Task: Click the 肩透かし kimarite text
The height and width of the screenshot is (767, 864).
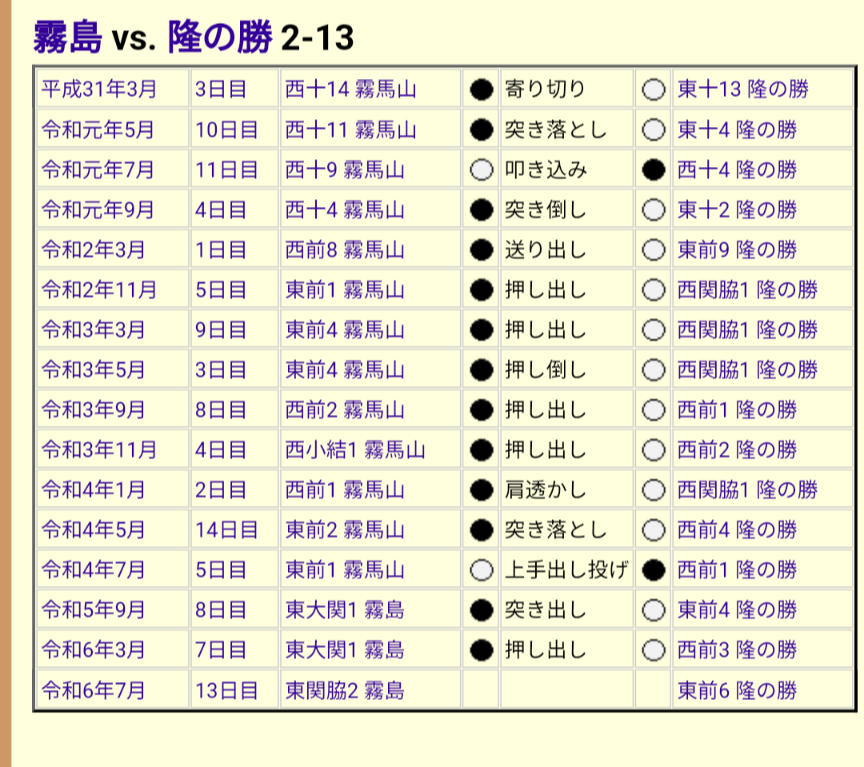Action: tap(545, 490)
